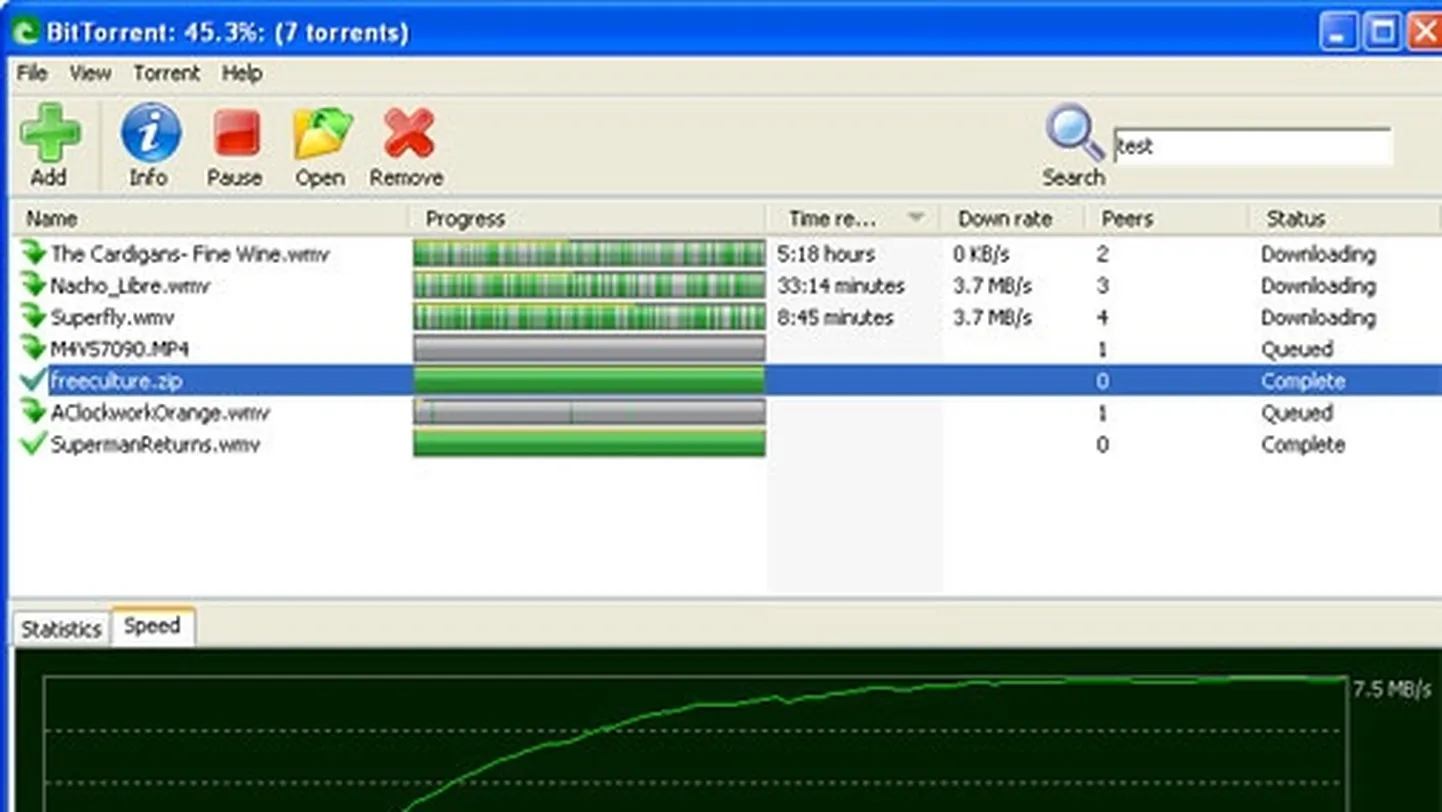Click the '5:18 hours' time remaining value
Image resolution: width=1442 pixels, height=812 pixels.
[x=826, y=254]
